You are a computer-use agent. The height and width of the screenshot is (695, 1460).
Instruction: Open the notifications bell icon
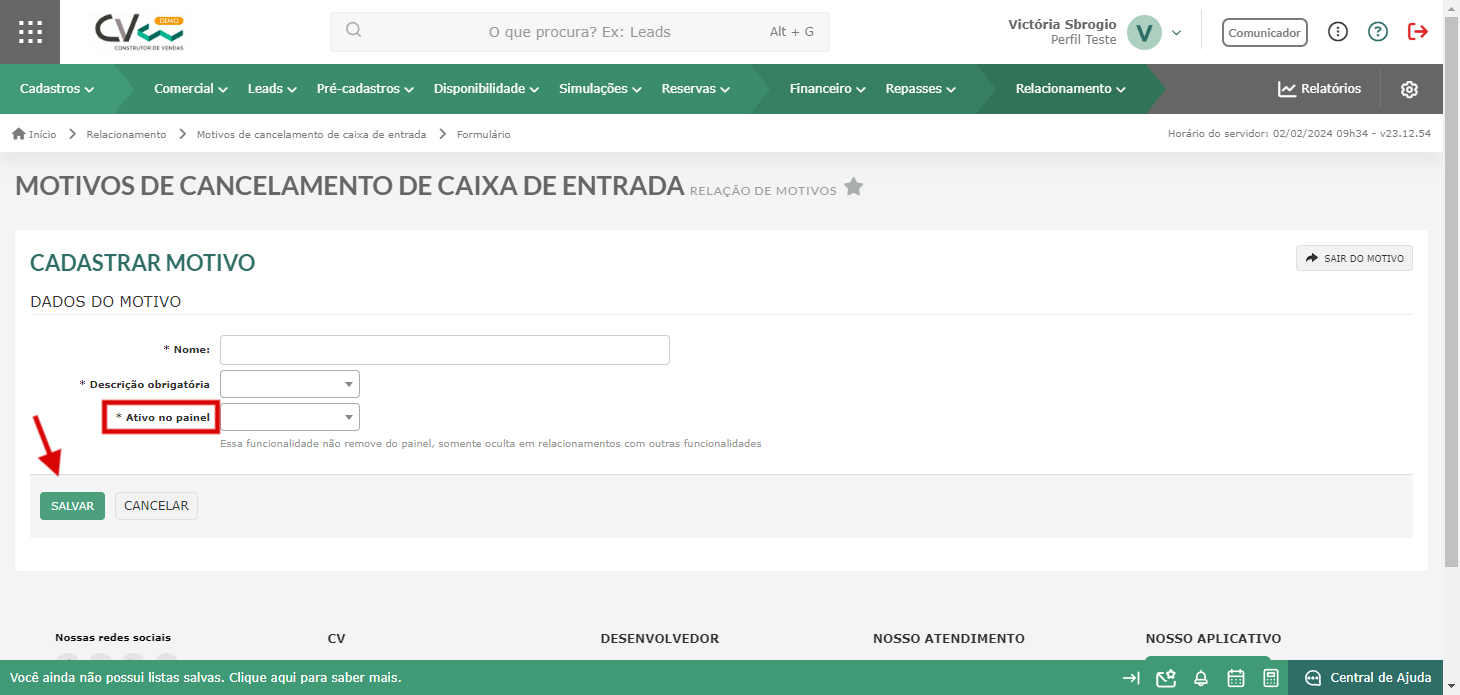pos(1201,678)
